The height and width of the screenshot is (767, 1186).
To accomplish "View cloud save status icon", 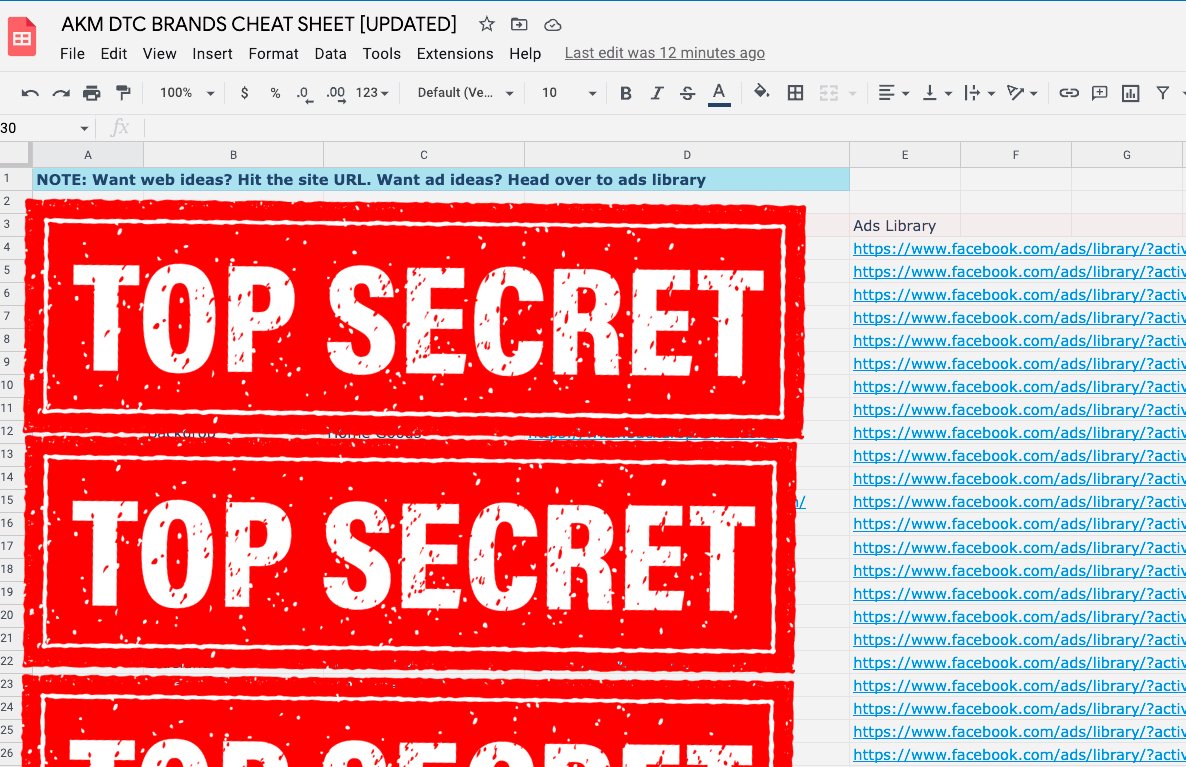I will [x=553, y=25].
